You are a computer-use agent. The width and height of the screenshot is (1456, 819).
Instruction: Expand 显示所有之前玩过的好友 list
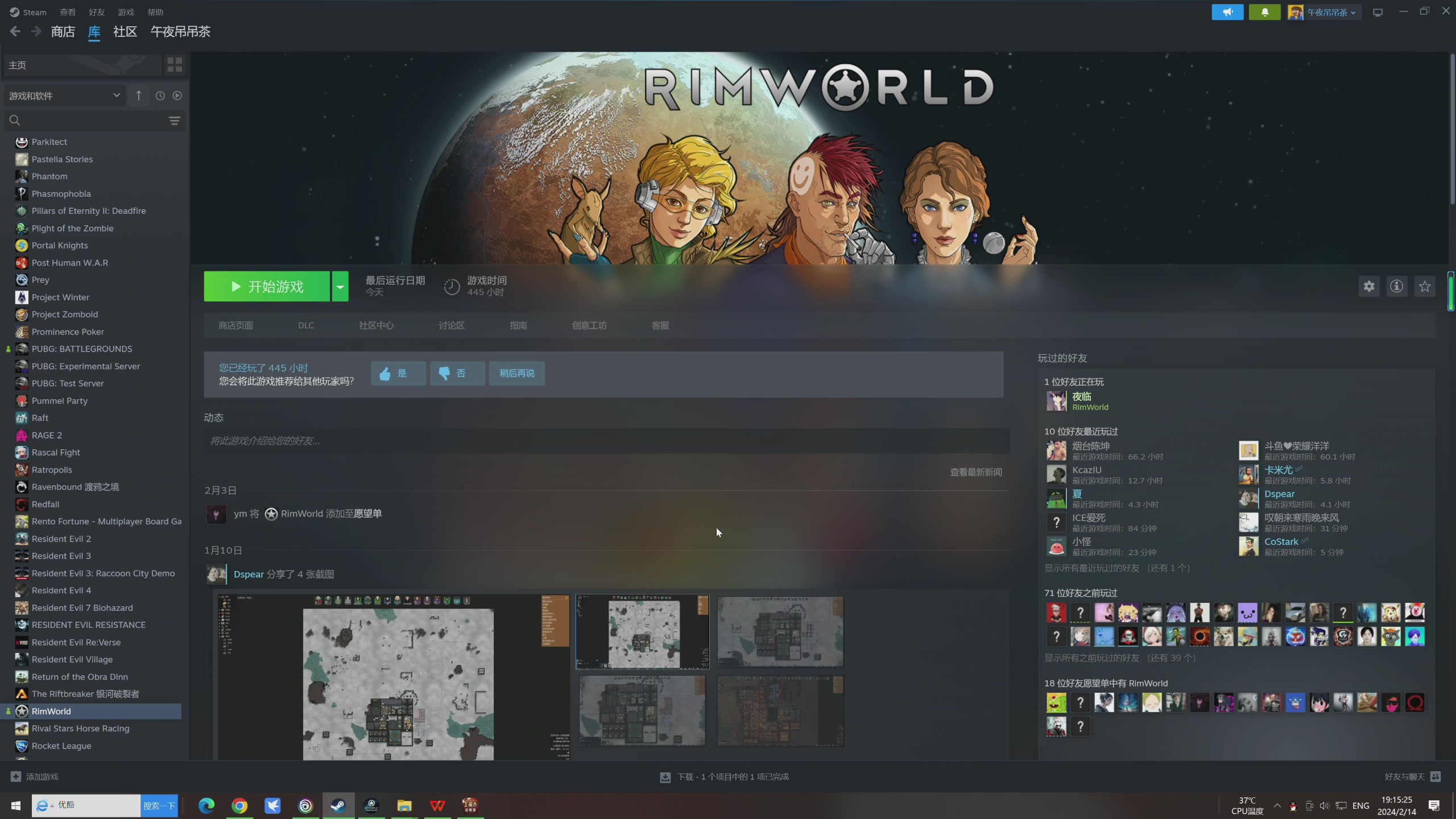click(1120, 658)
